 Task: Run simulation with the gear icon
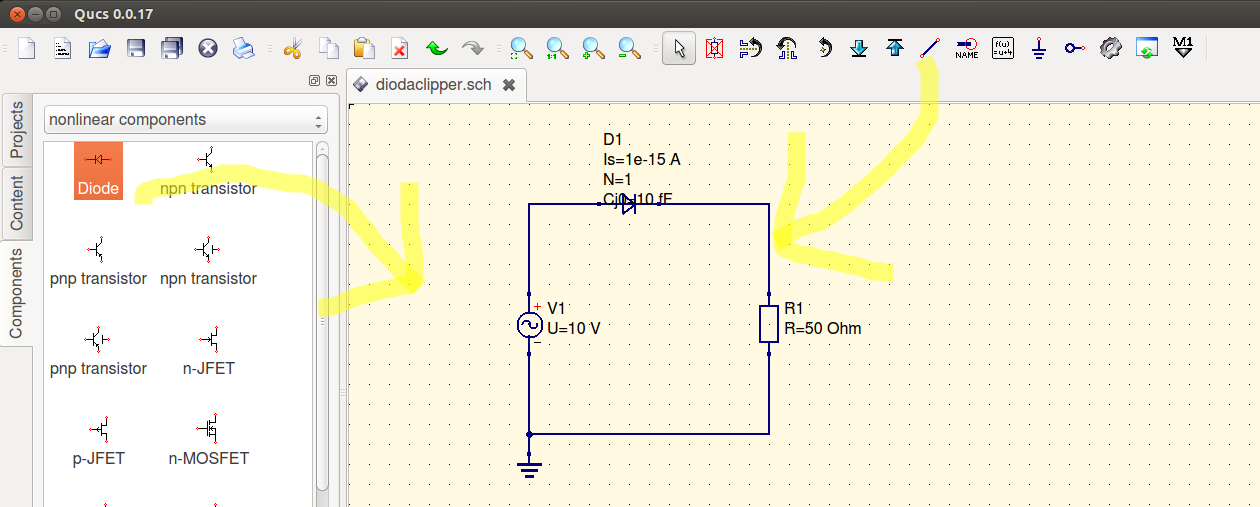point(1110,48)
